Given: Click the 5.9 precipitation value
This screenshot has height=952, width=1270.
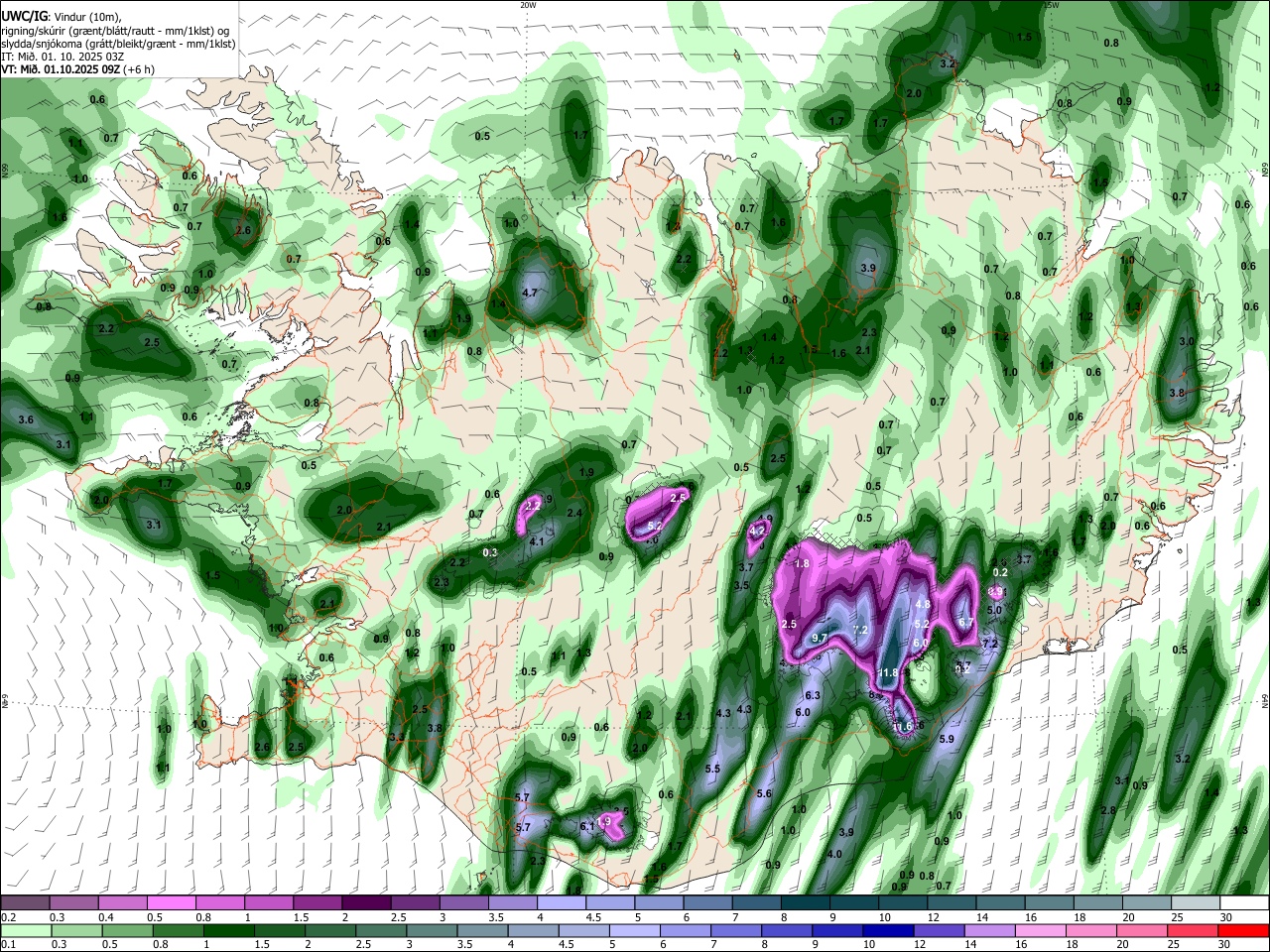Looking at the screenshot, I should (947, 740).
